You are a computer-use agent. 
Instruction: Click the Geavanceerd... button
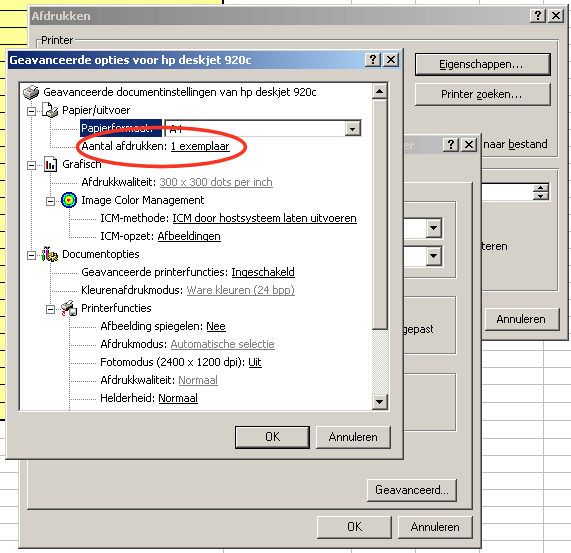point(412,490)
